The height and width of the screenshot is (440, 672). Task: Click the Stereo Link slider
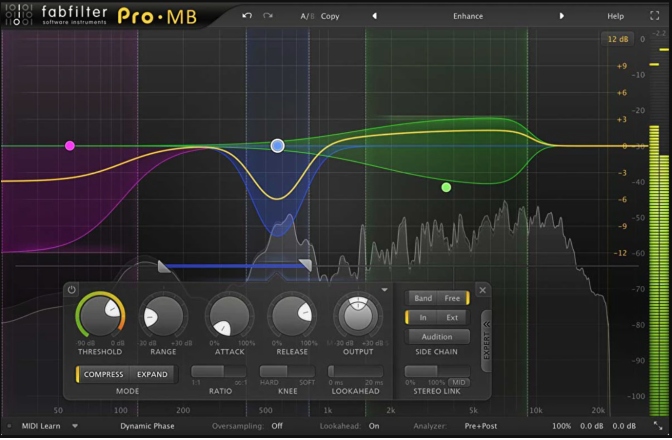tap(437, 371)
